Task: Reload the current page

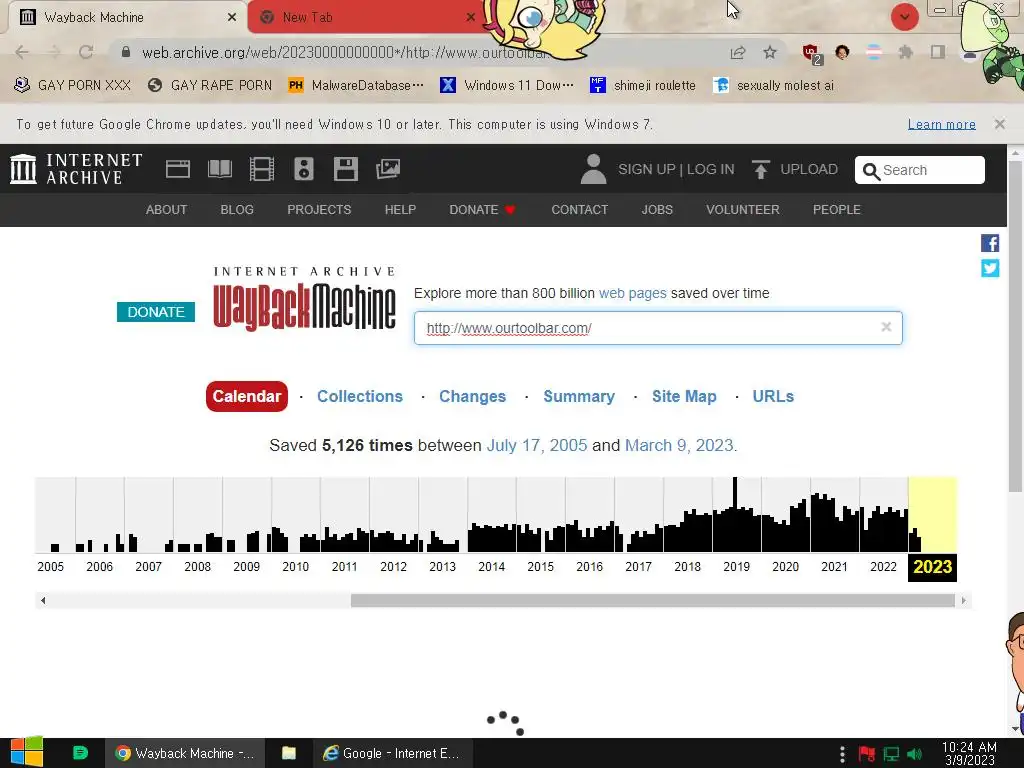Action: [x=86, y=52]
